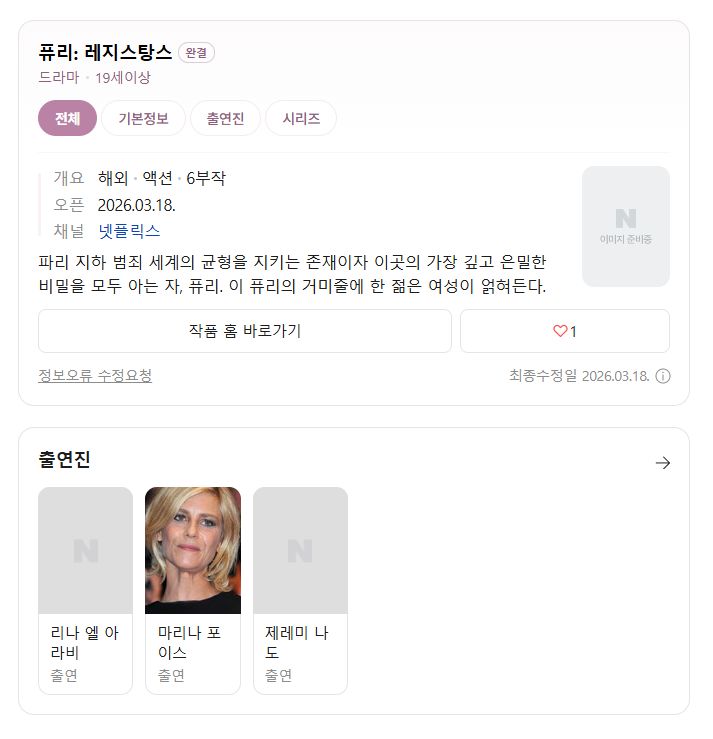Open the 넷플릭스 channel link
The image size is (713, 739).
[x=129, y=231]
